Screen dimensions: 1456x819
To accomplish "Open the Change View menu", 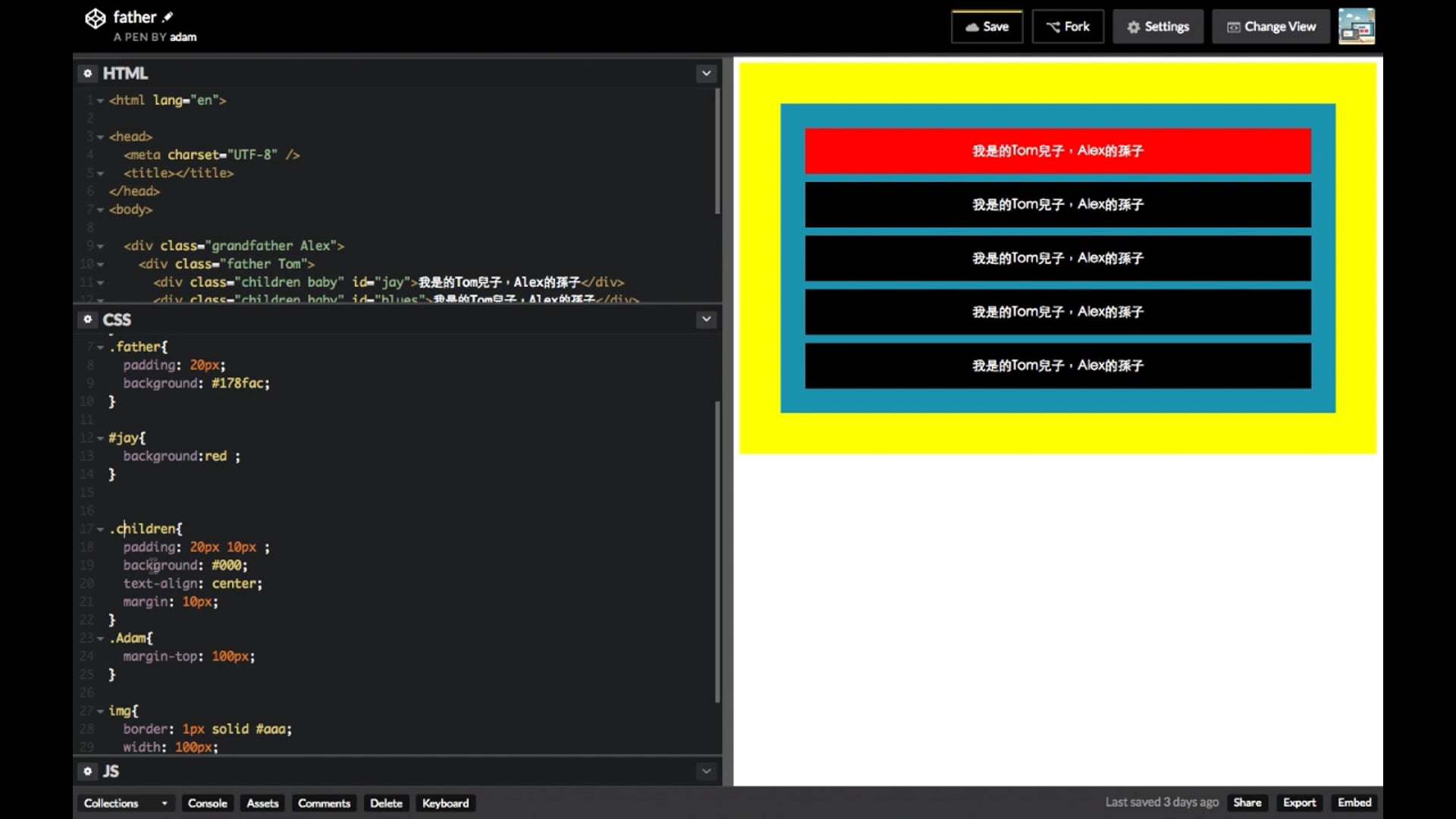I will [x=1271, y=27].
